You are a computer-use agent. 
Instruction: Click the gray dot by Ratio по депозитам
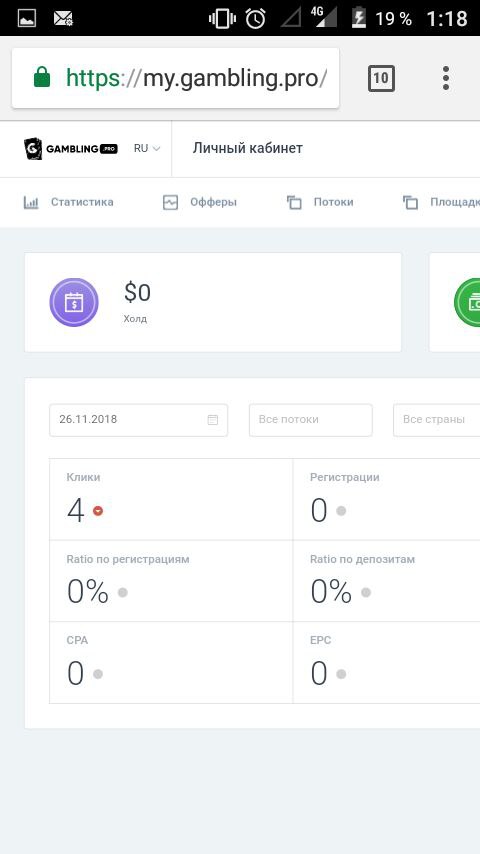click(366, 592)
